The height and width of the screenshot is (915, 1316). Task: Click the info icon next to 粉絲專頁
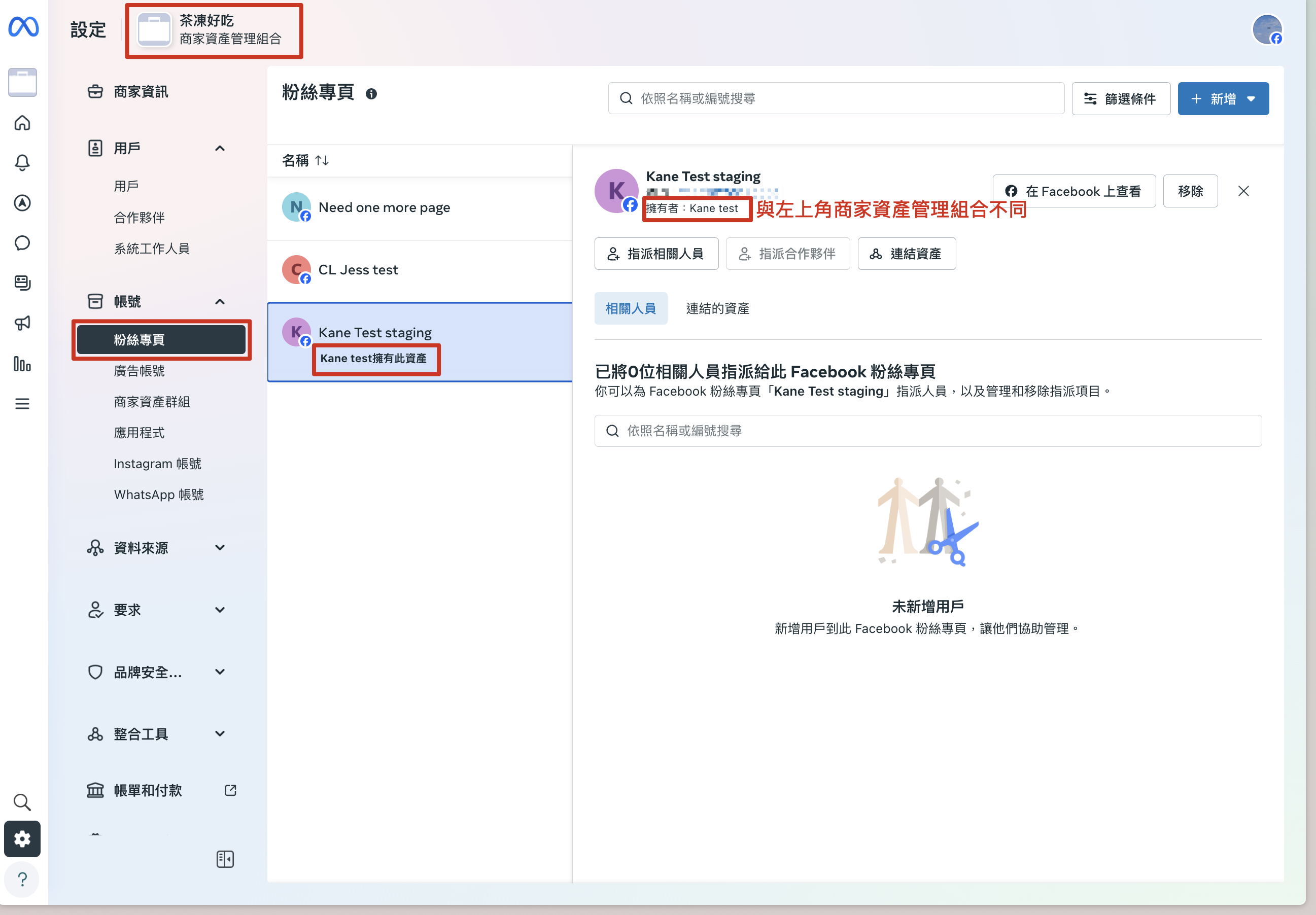(x=371, y=94)
